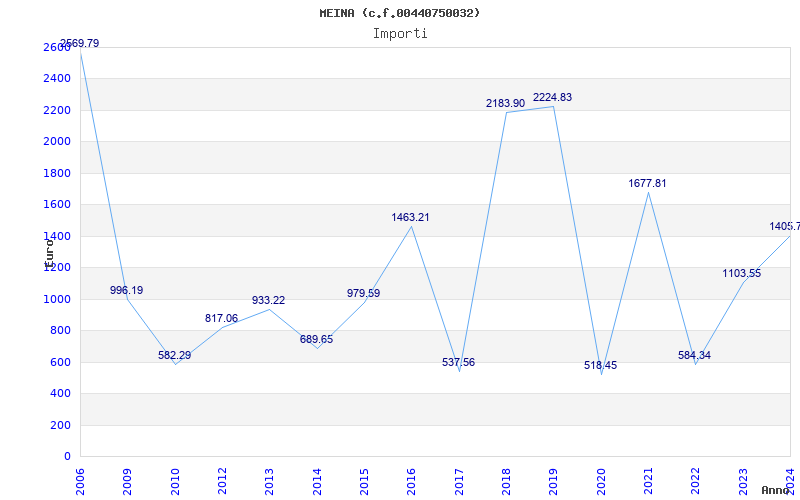Click the y-axis value 2000
Image resolution: width=800 pixels, height=500 pixels.
pos(57,141)
